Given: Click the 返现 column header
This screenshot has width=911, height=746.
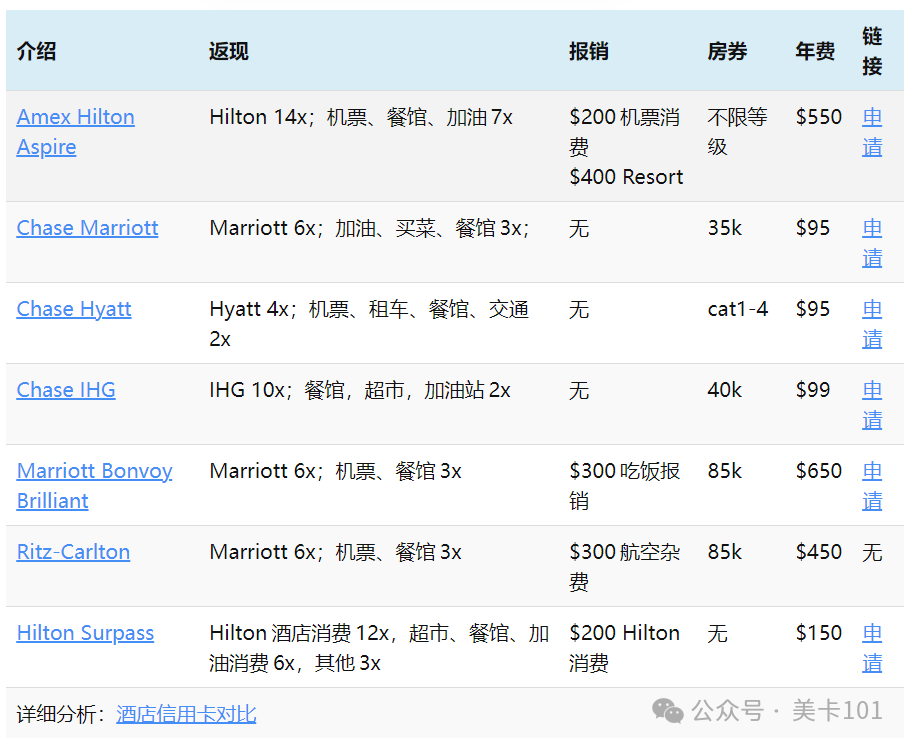Looking at the screenshot, I should coord(229,51).
